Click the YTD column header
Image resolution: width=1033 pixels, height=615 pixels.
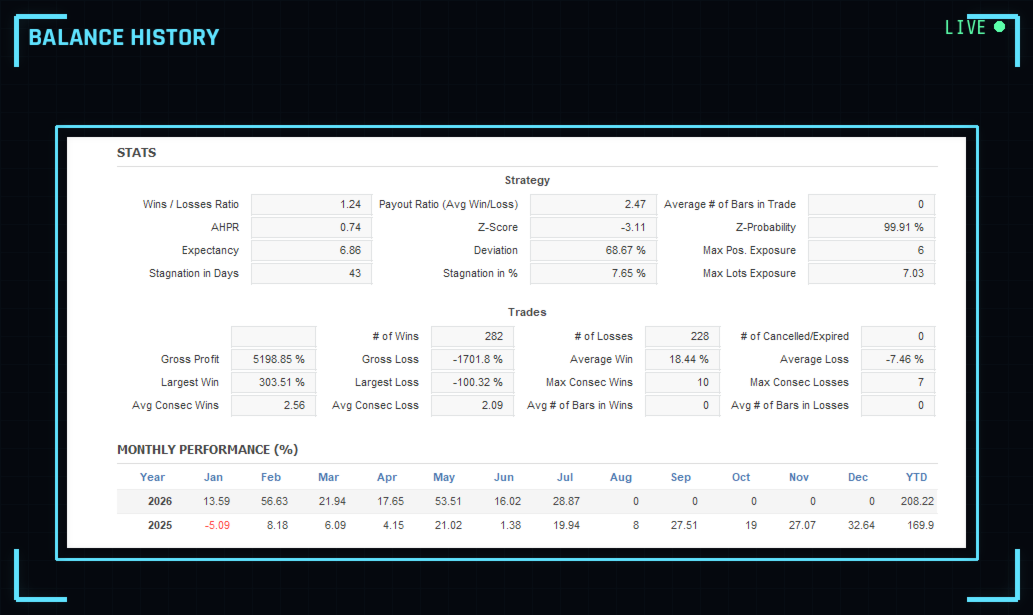tap(916, 477)
